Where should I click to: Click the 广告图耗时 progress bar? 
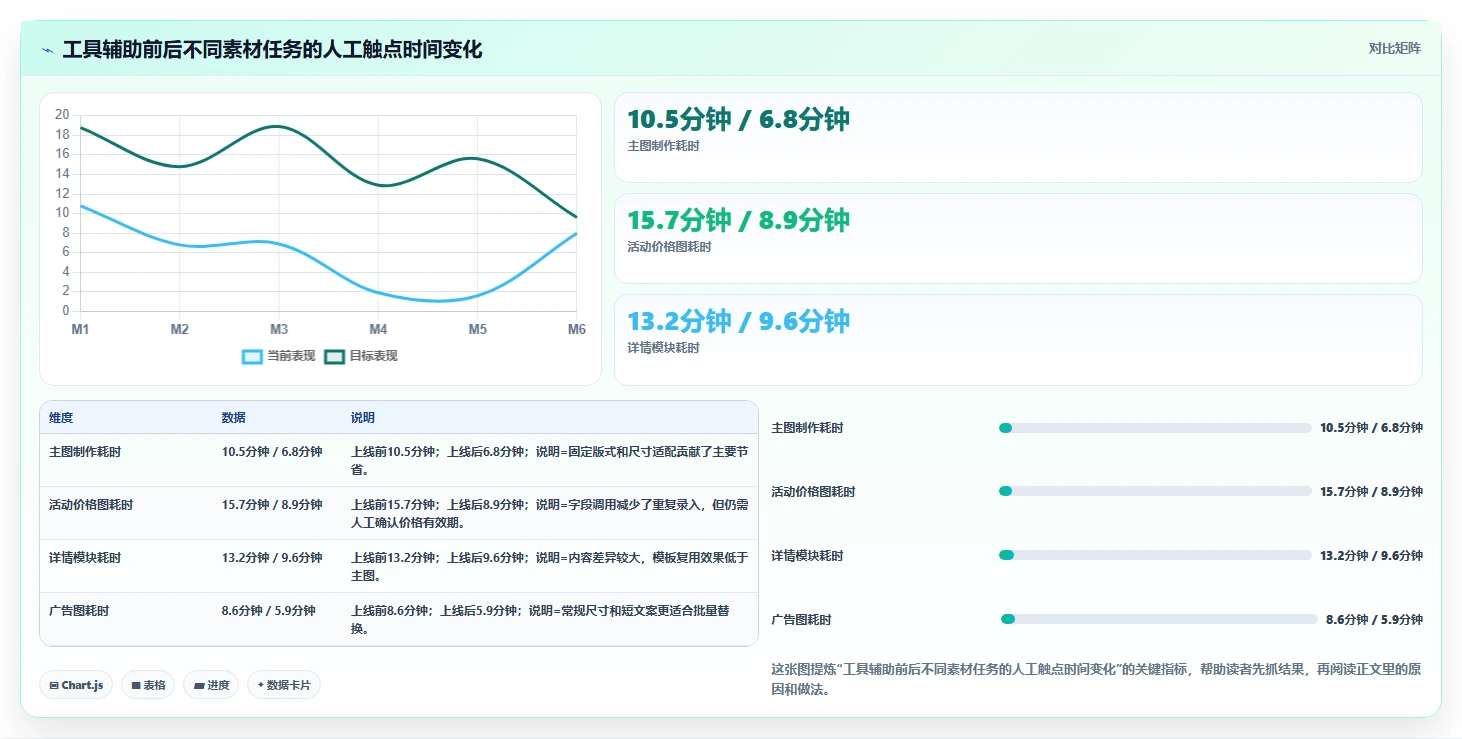coord(1159,619)
